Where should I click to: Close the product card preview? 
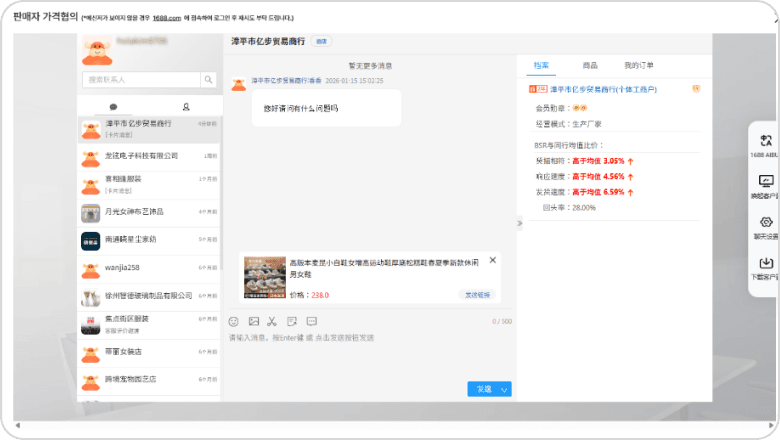(492, 260)
